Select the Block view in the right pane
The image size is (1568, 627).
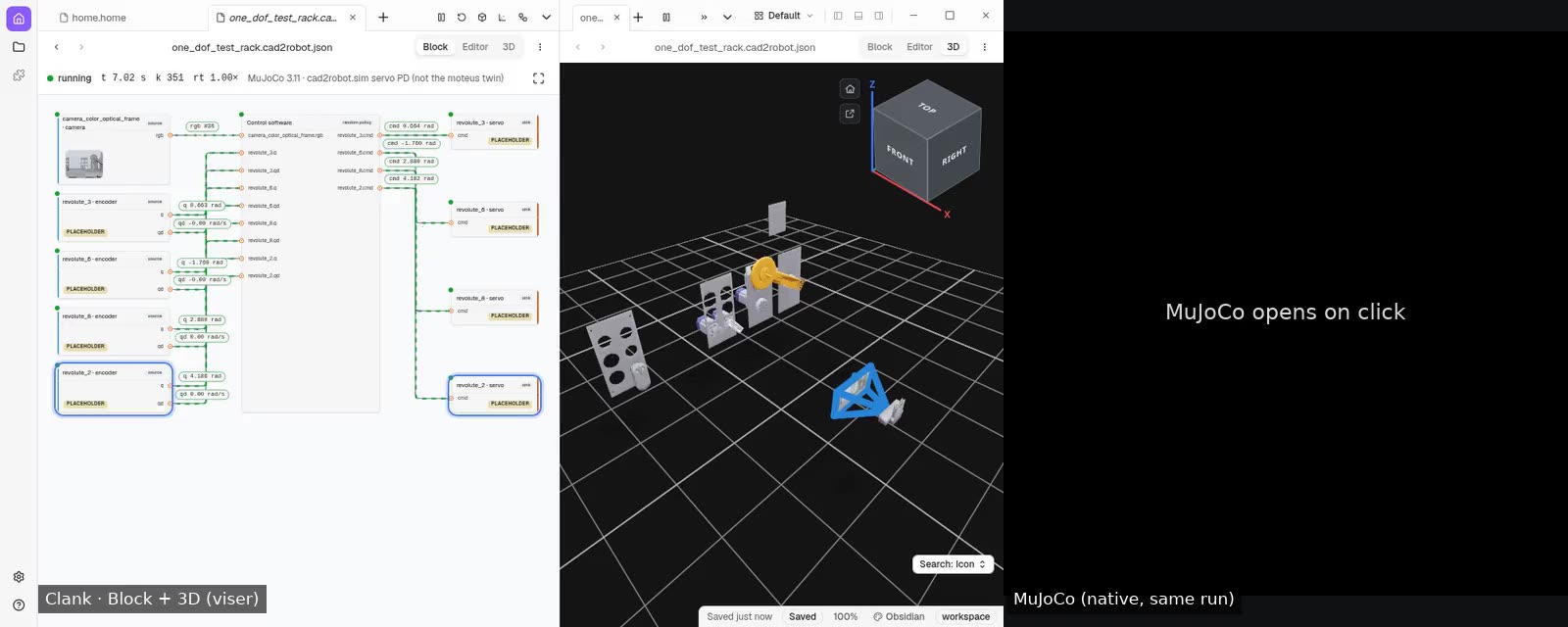tap(880, 47)
